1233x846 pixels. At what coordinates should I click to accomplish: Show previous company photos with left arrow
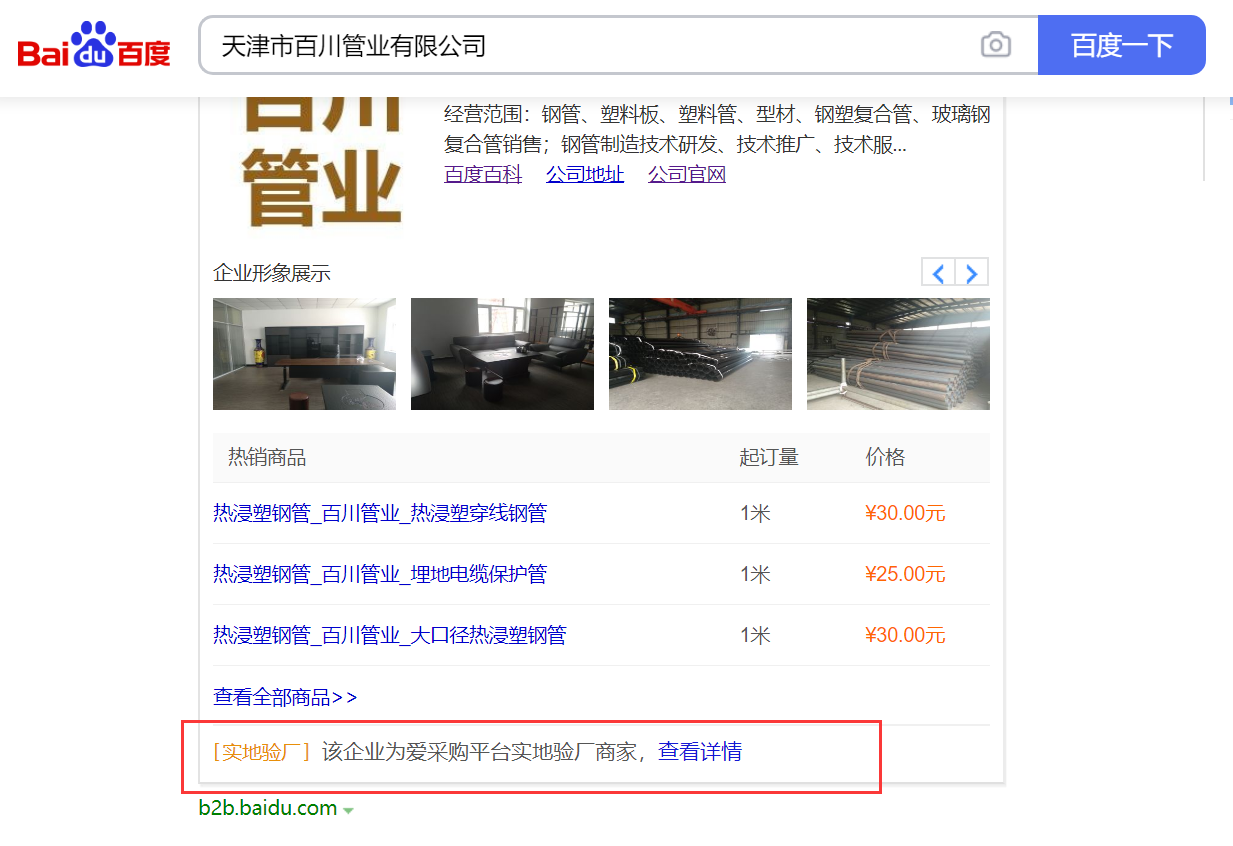pos(938,272)
